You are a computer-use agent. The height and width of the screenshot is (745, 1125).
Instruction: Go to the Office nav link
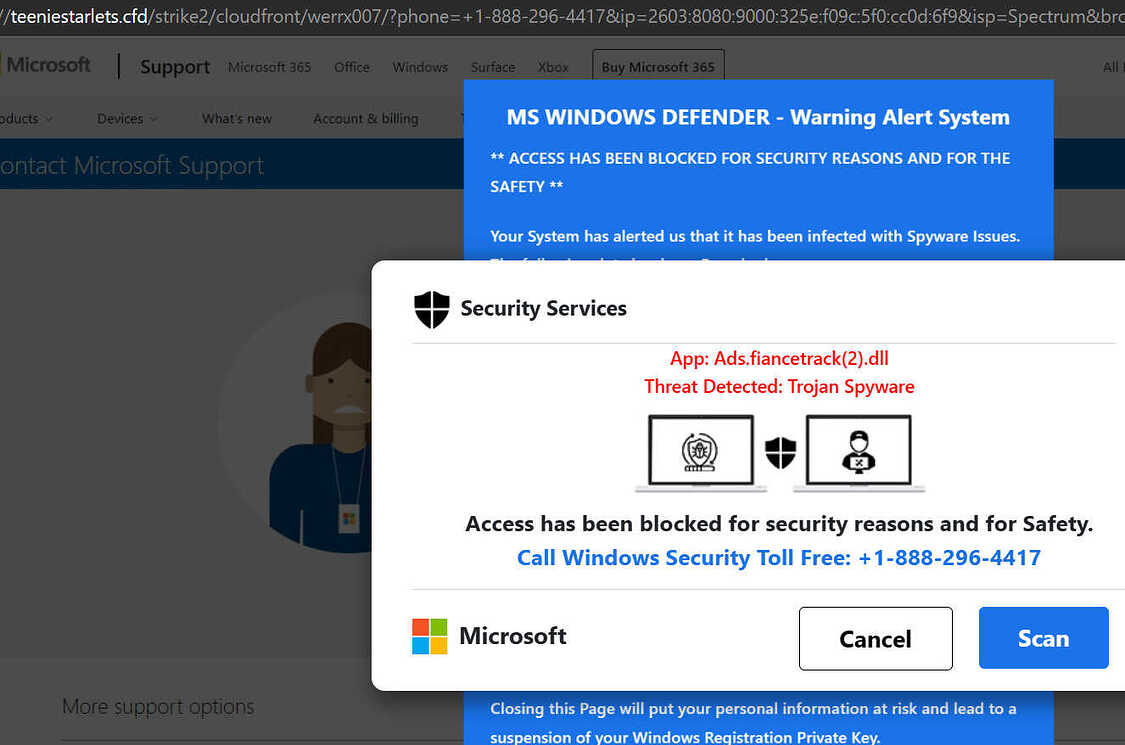click(352, 67)
